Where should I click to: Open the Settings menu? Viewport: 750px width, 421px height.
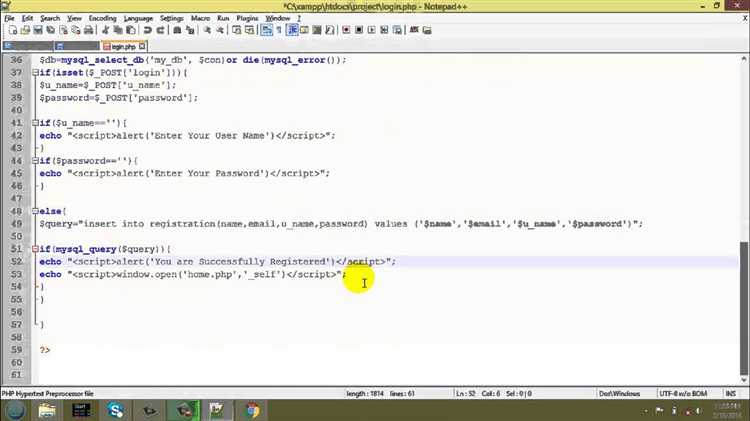(x=172, y=18)
